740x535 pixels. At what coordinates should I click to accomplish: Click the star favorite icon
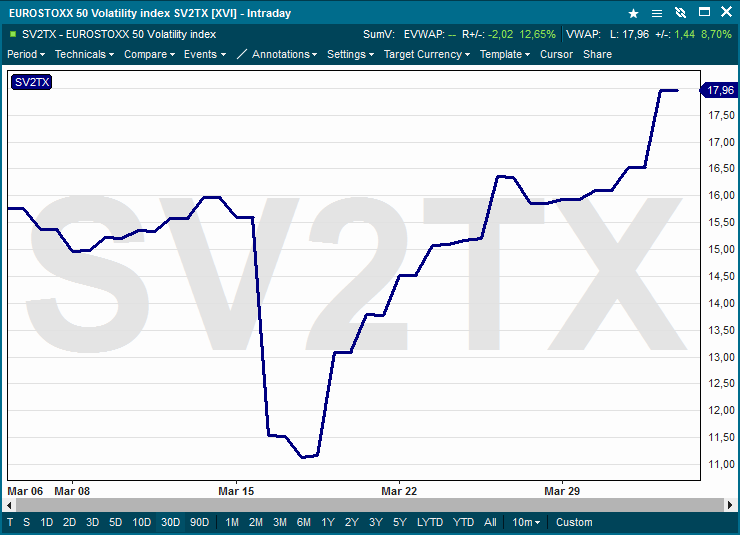click(x=633, y=13)
